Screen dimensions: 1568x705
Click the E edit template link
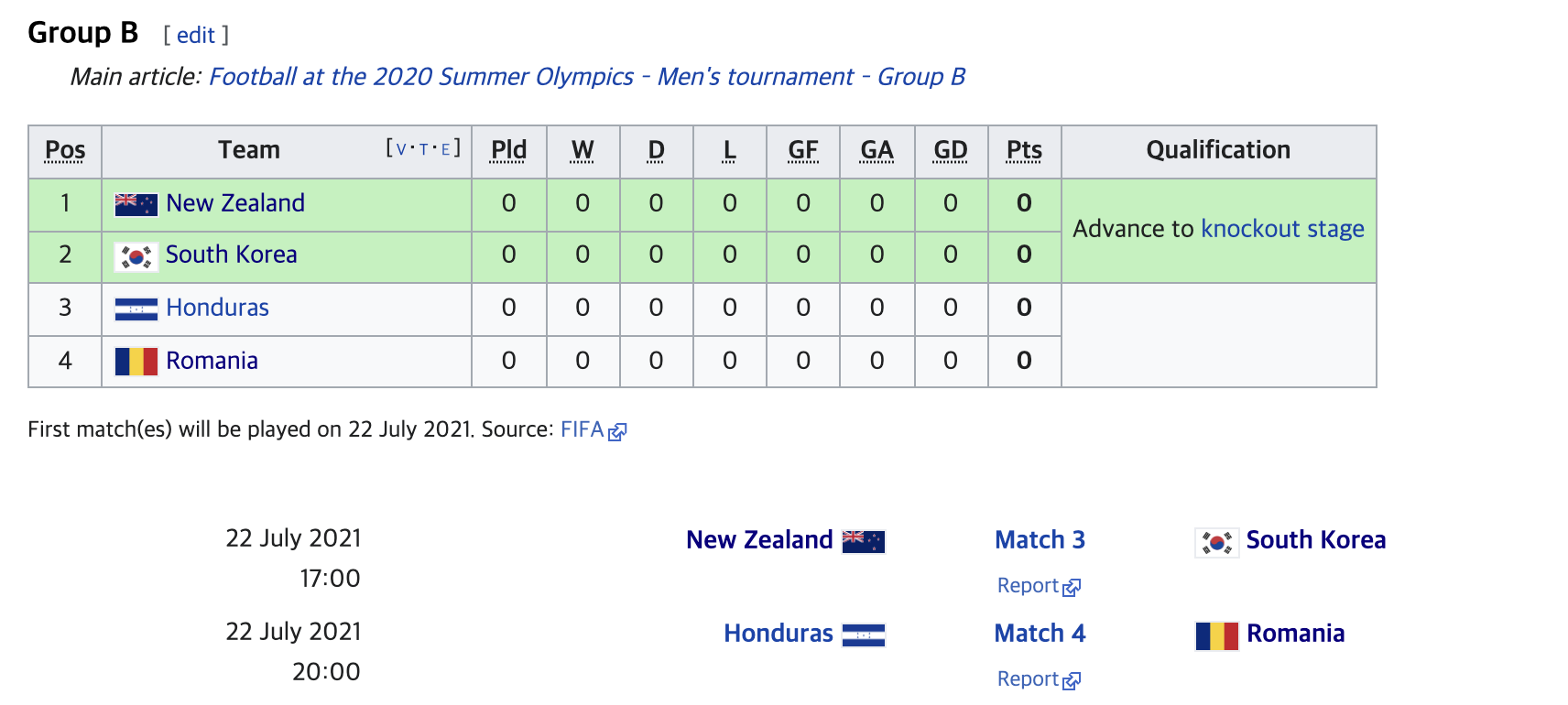click(446, 149)
